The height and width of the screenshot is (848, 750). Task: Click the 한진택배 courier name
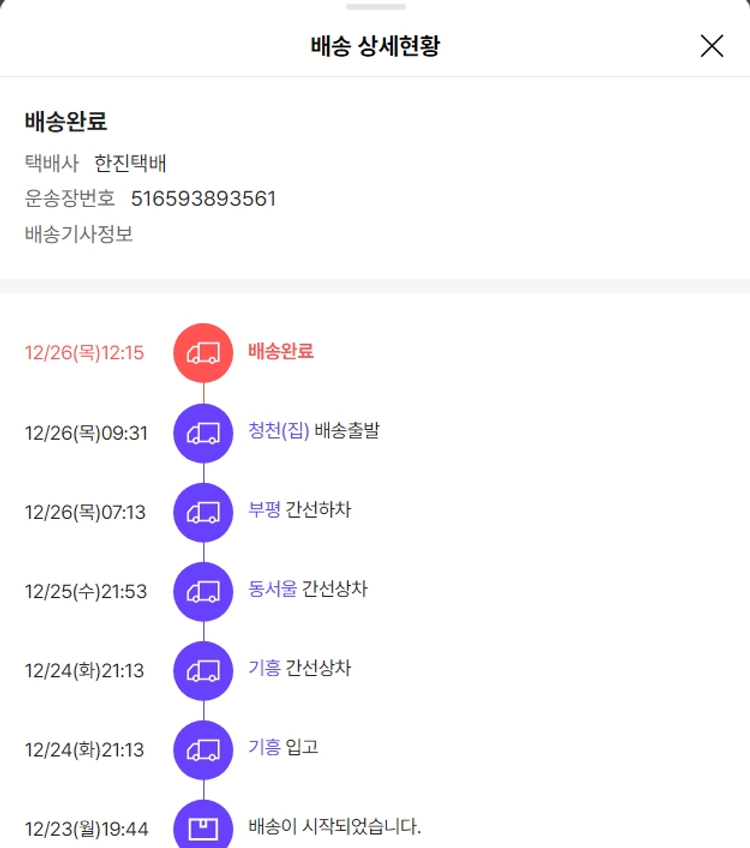point(130,163)
